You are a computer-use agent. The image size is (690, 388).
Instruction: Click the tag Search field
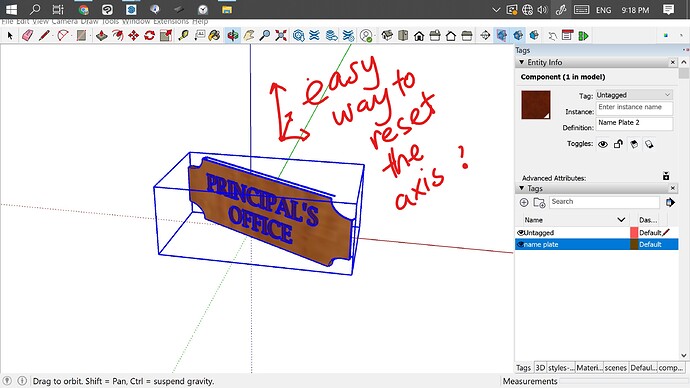604,202
